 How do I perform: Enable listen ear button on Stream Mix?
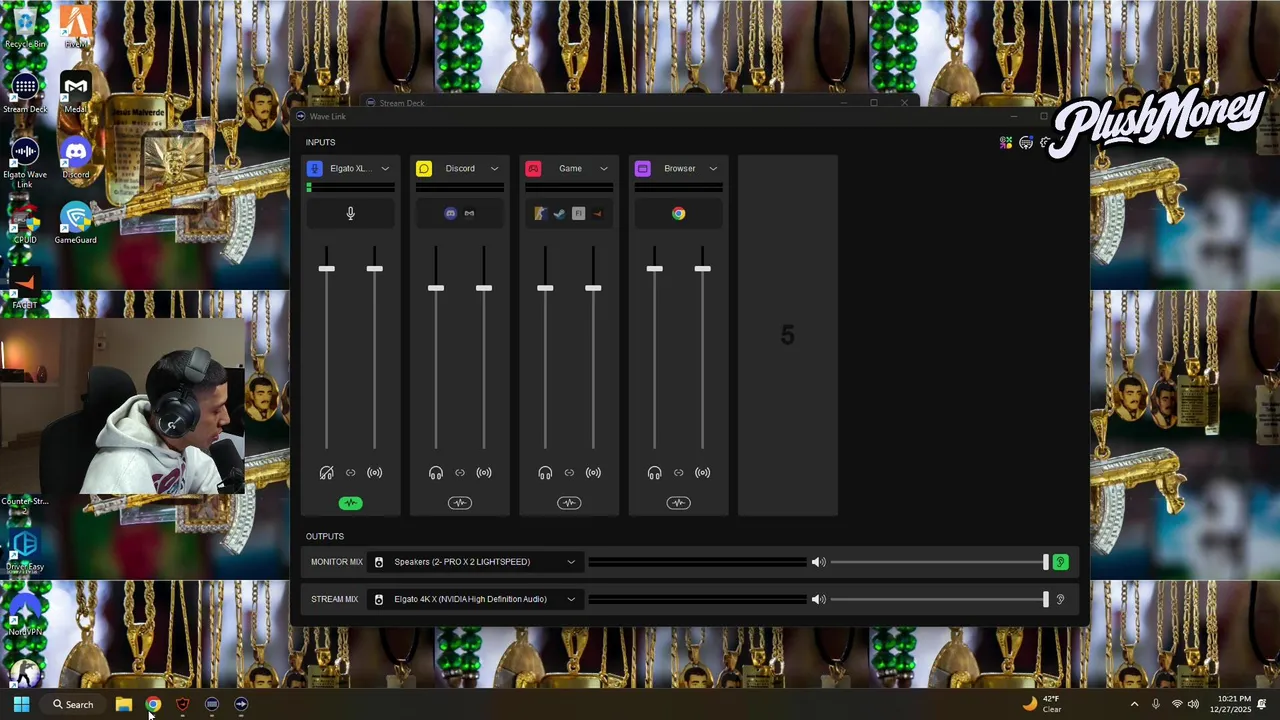tap(1060, 600)
